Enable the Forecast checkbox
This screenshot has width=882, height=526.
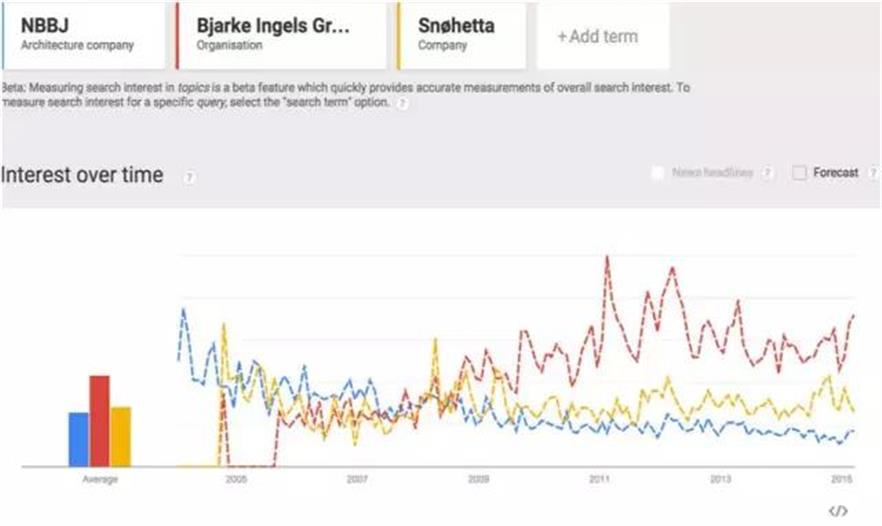pos(799,173)
